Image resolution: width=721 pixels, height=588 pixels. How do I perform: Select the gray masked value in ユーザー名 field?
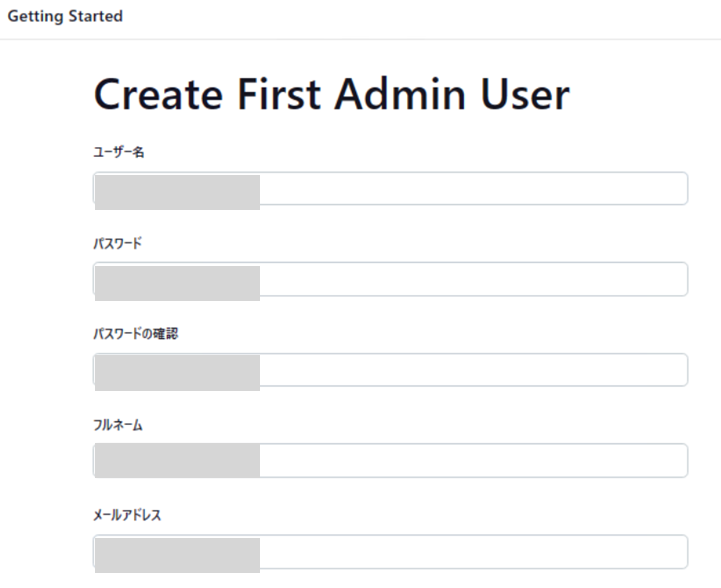point(177,192)
